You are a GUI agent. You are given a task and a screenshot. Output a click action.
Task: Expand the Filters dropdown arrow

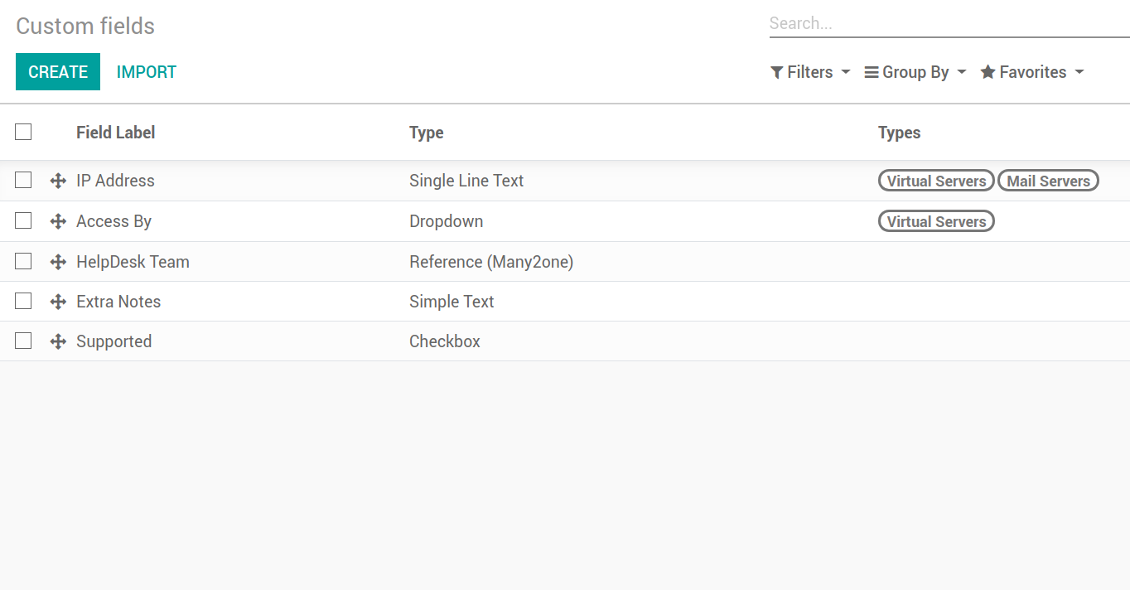(846, 72)
